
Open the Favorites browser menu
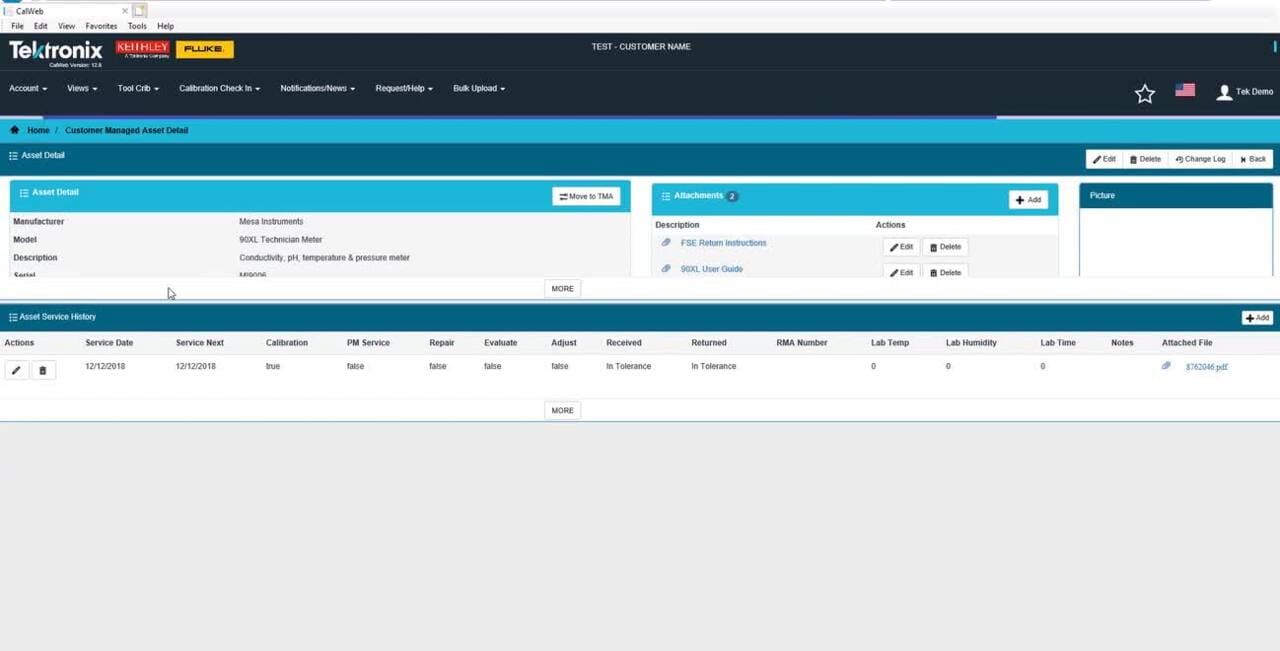tap(101, 26)
